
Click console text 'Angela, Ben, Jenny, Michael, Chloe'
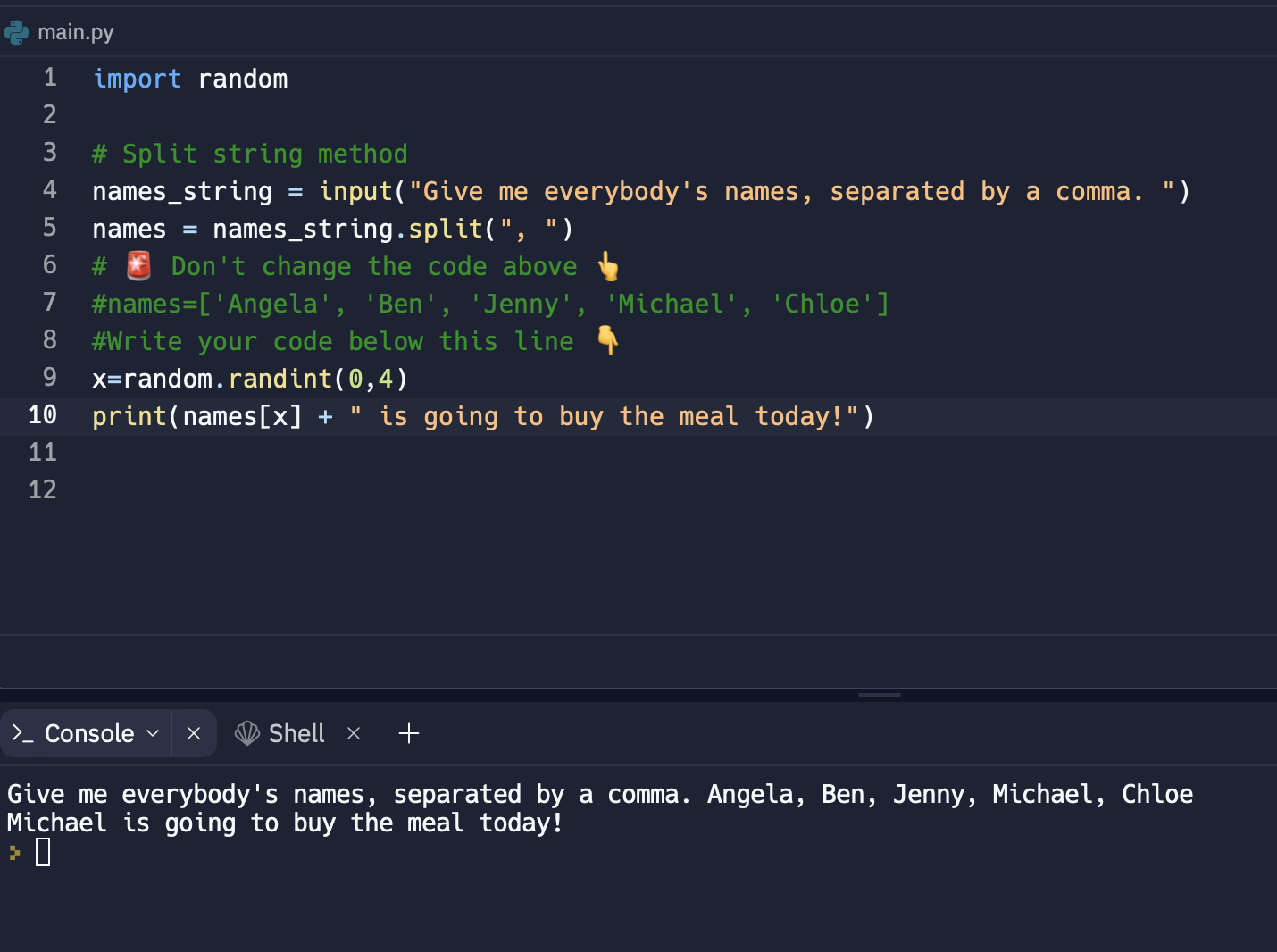950,795
